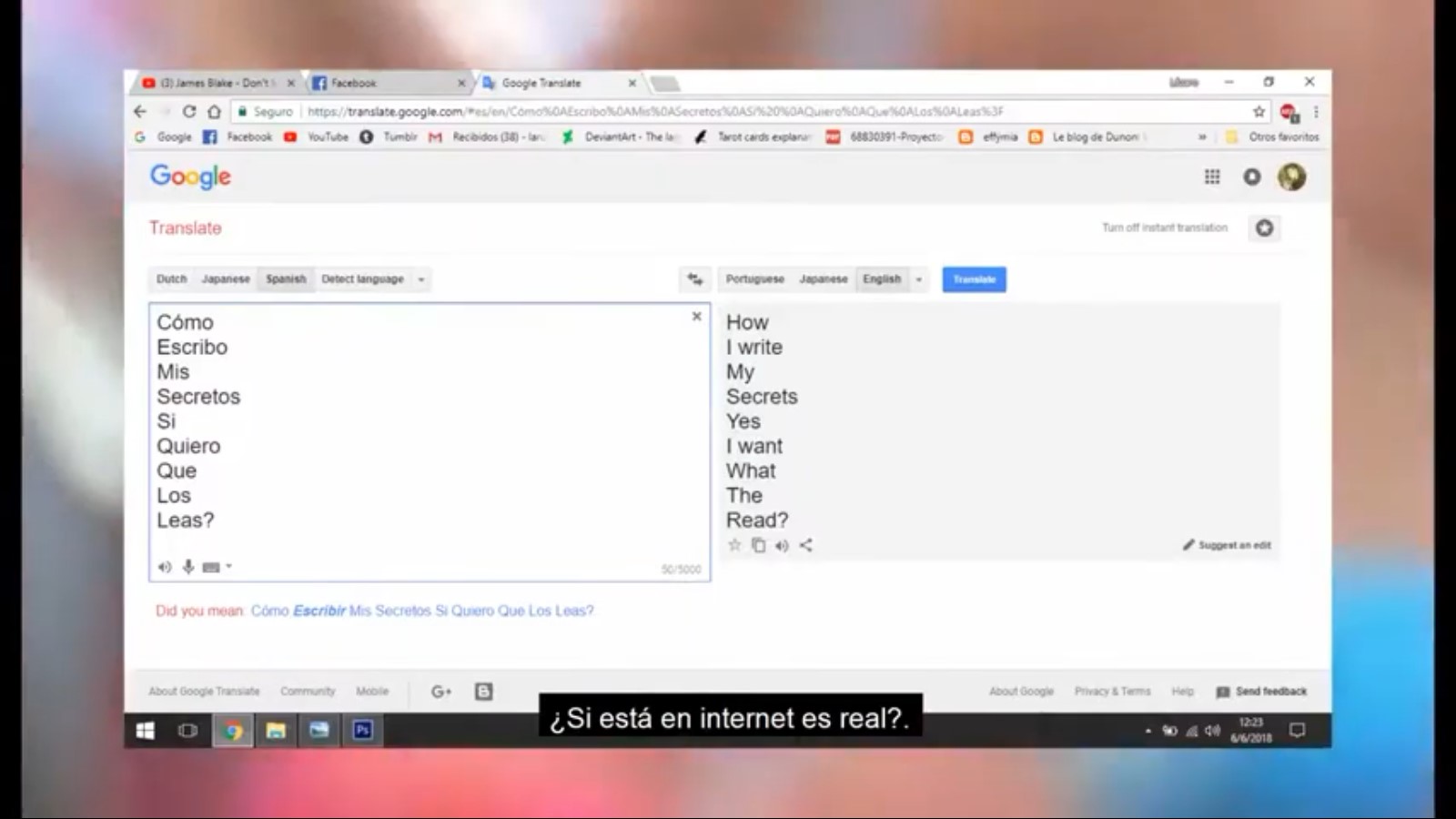
Task: Select Portuguese as target language
Action: point(754,279)
